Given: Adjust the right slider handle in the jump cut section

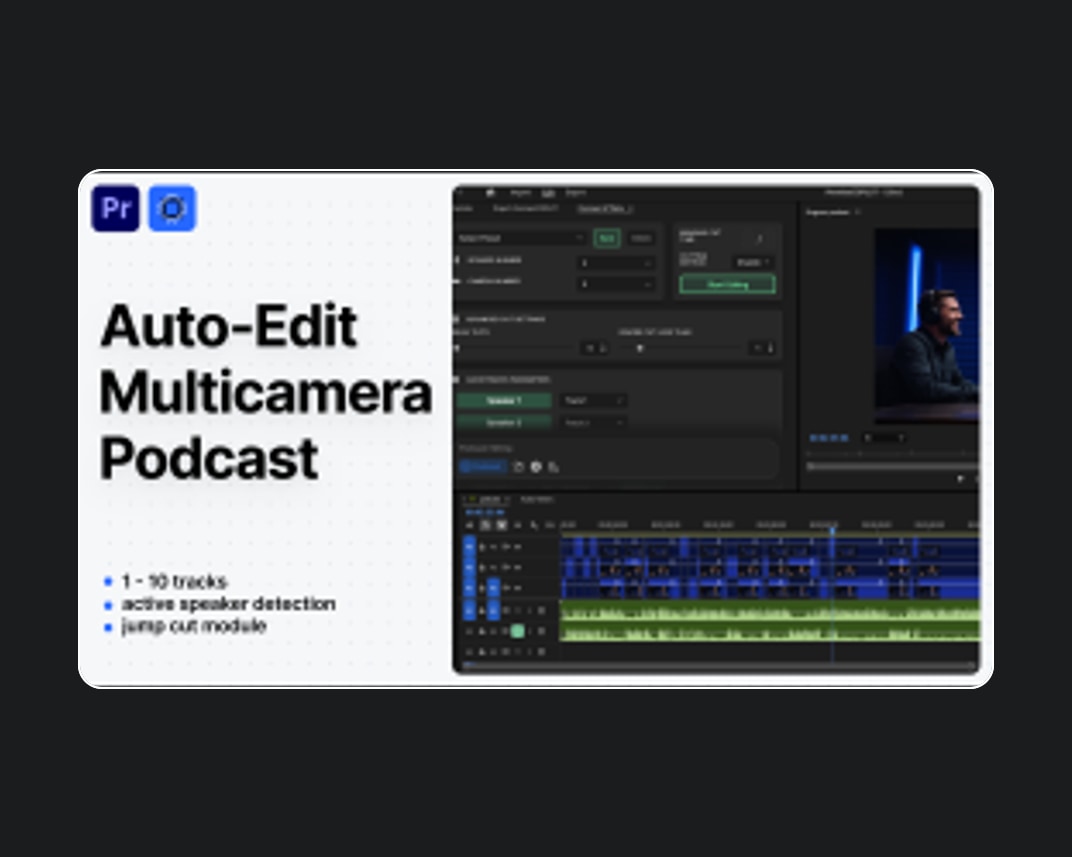Looking at the screenshot, I should click(640, 349).
